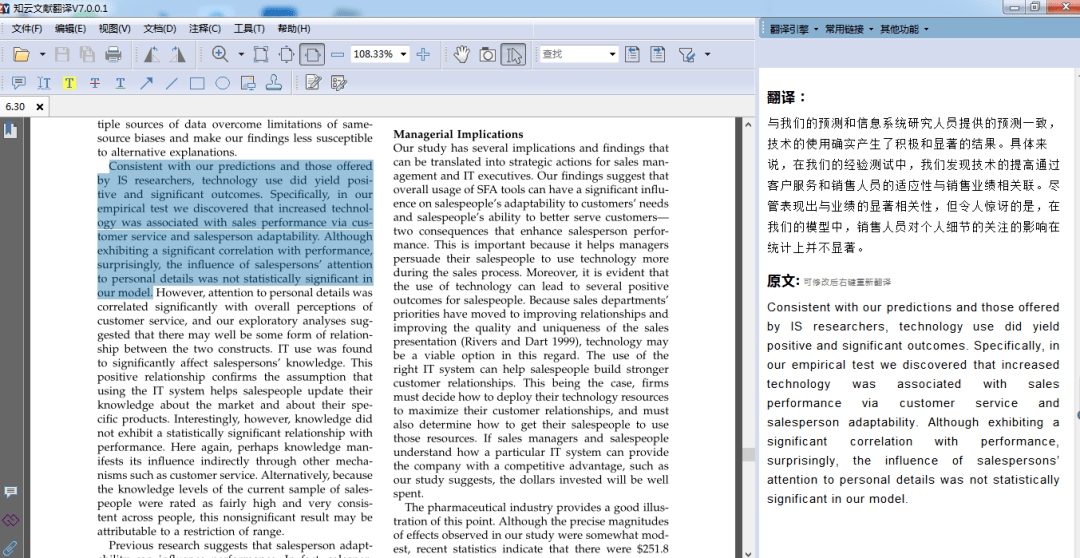Select the text box annotation tool

pyautogui.click(x=248, y=83)
